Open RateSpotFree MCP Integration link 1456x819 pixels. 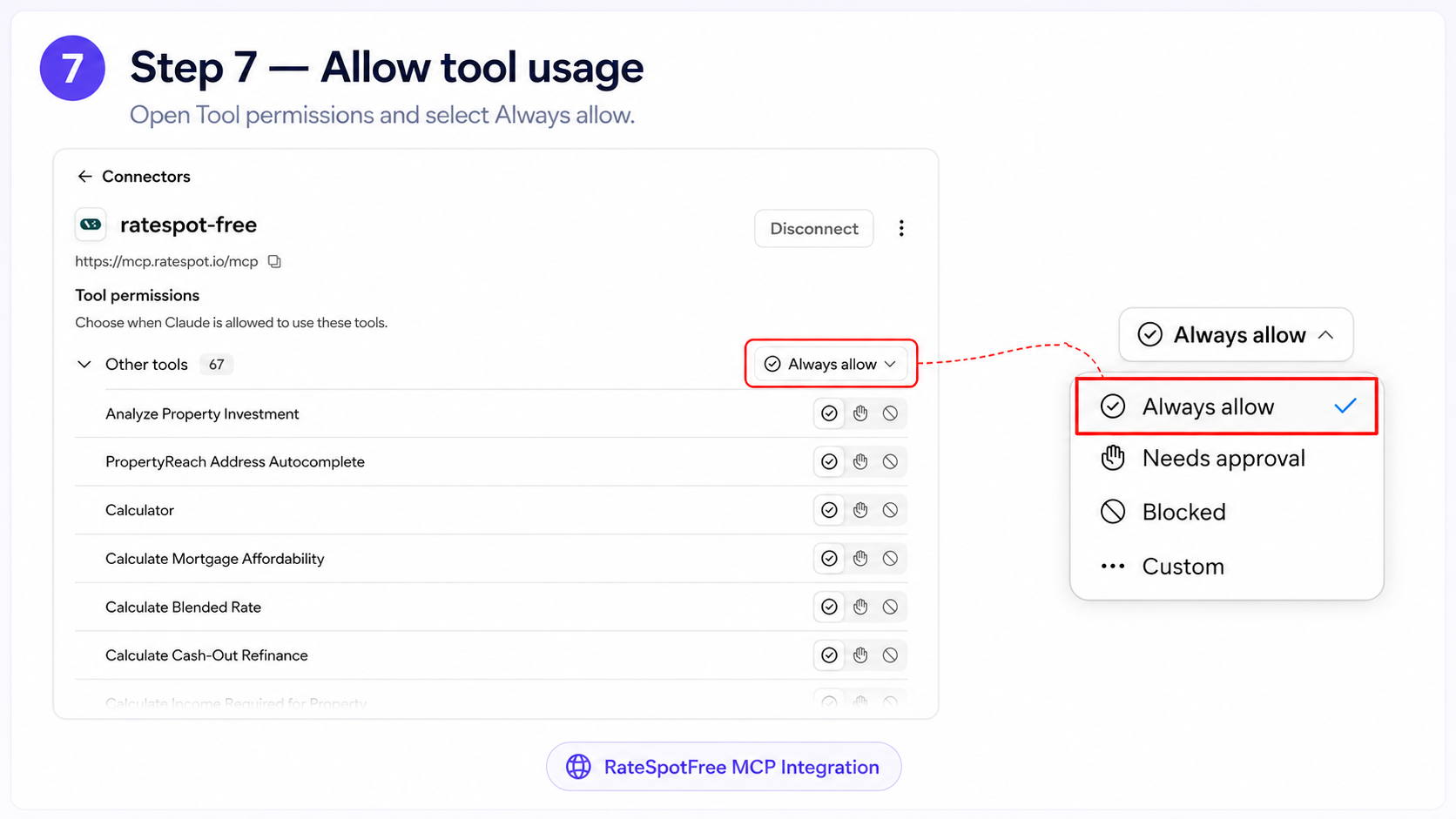(724, 767)
